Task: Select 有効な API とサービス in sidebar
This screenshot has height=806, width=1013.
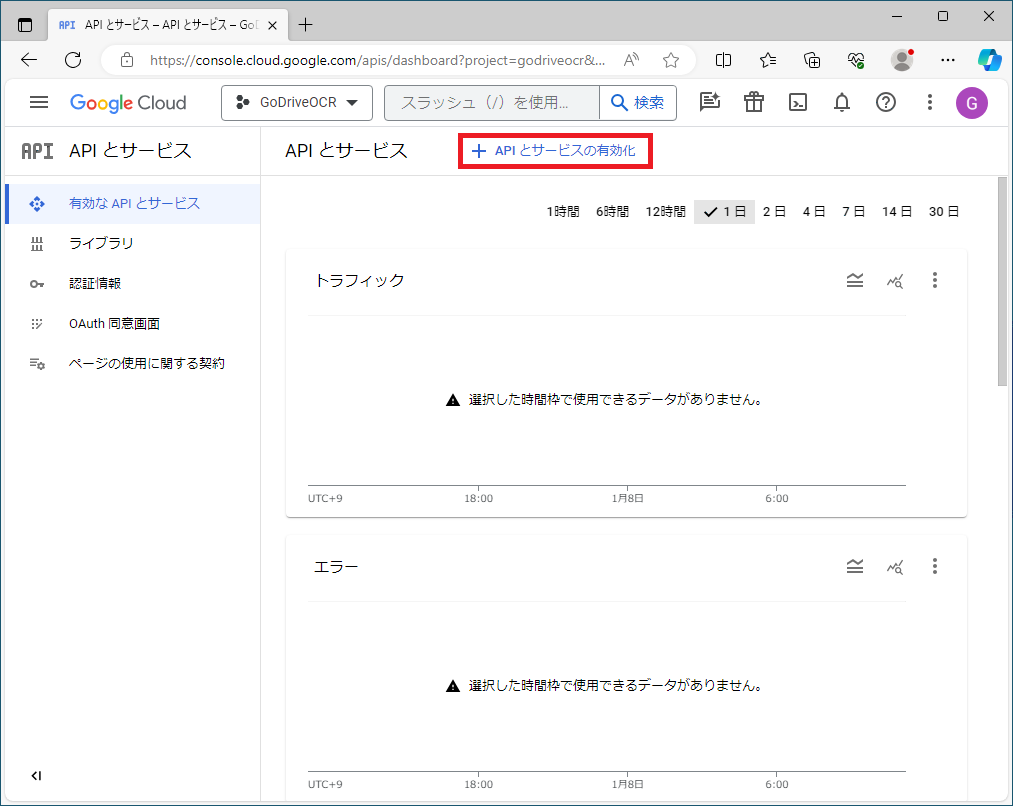Action: click(133, 203)
